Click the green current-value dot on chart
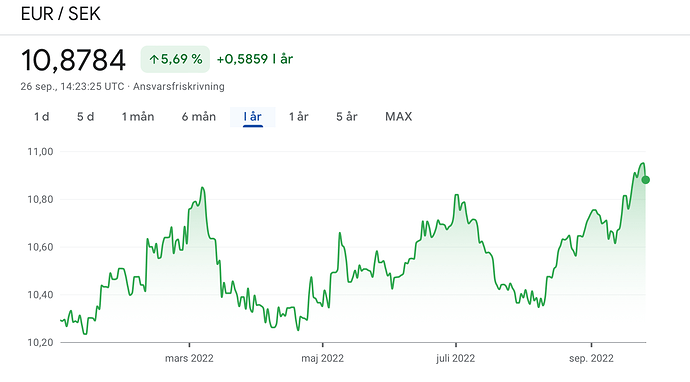 (646, 180)
